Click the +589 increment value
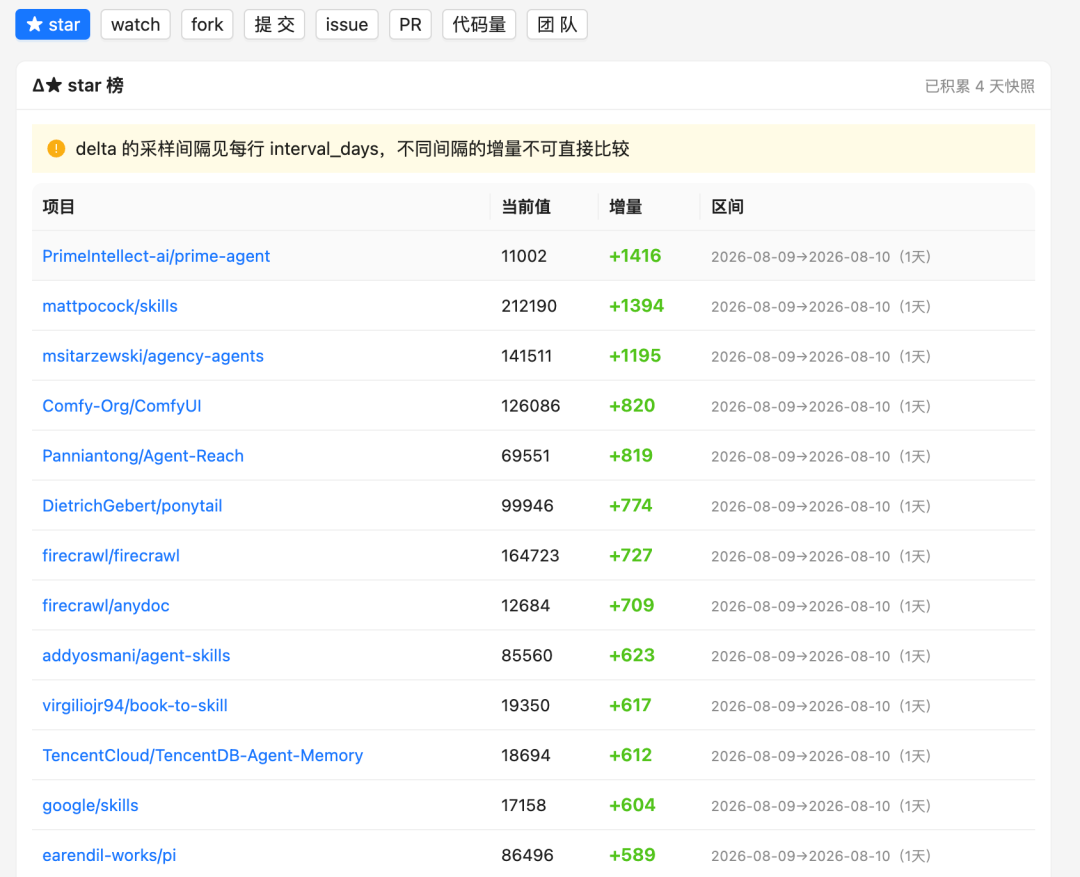The height and width of the screenshot is (877, 1080). [x=632, y=856]
